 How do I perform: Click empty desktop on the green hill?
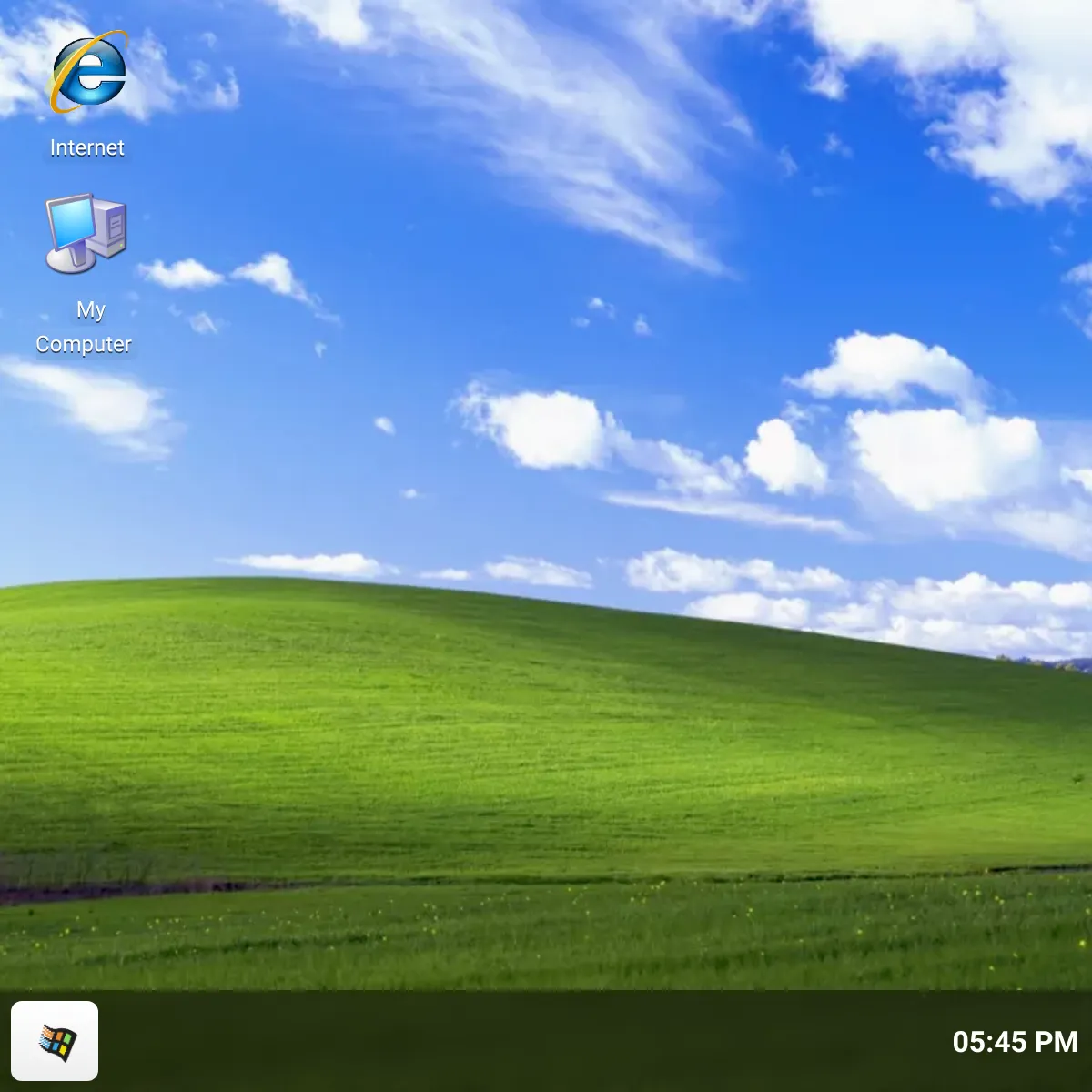click(x=455, y=728)
